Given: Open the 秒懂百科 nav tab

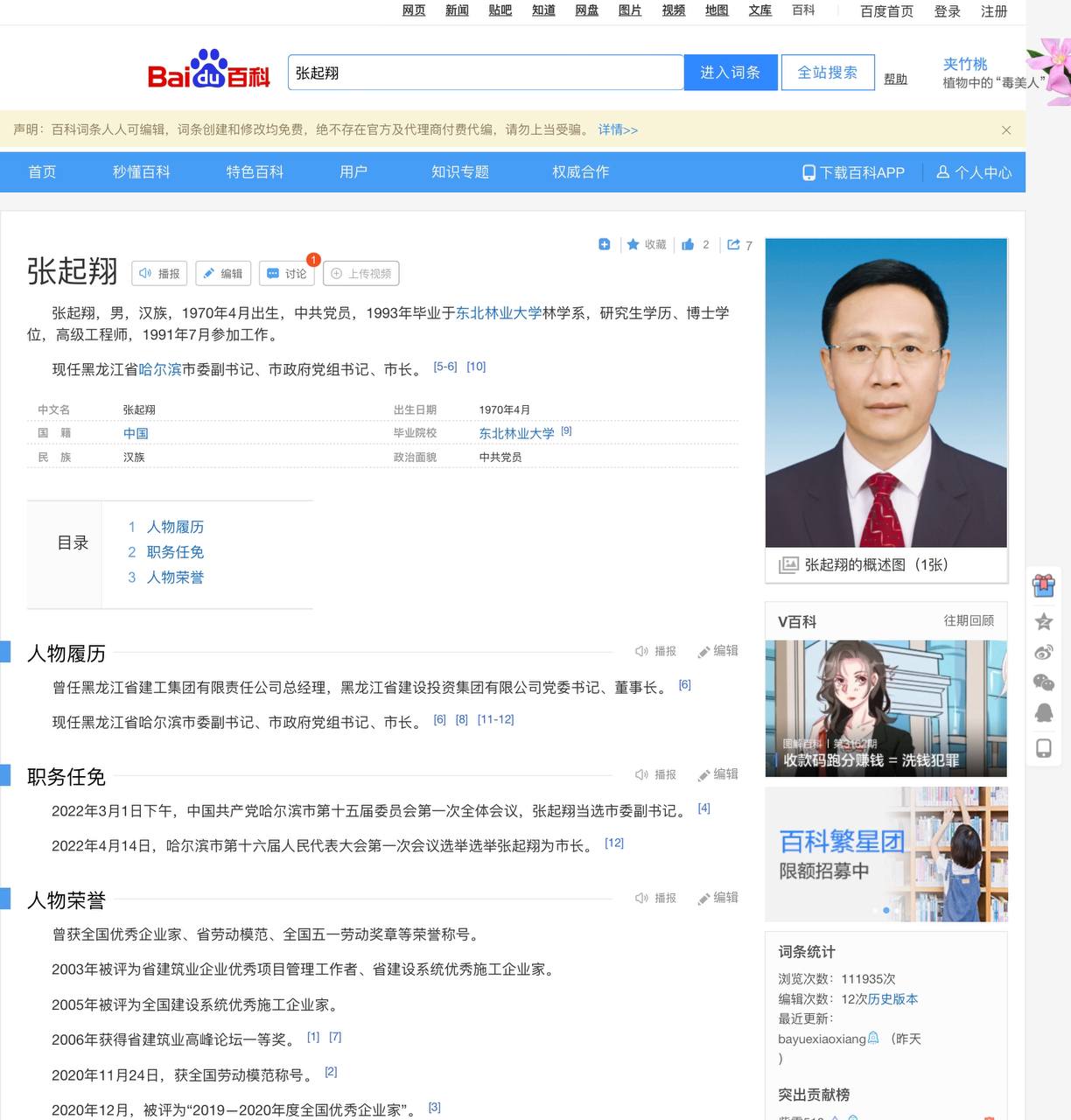Looking at the screenshot, I should click(x=141, y=171).
